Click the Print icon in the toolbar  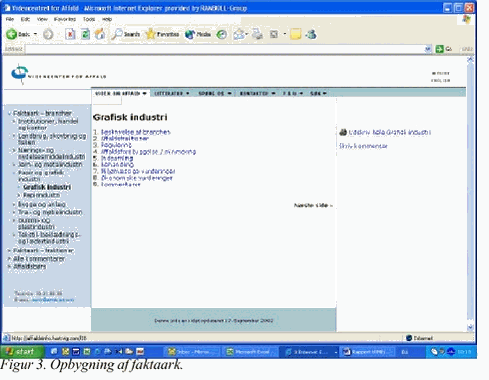coord(257,34)
